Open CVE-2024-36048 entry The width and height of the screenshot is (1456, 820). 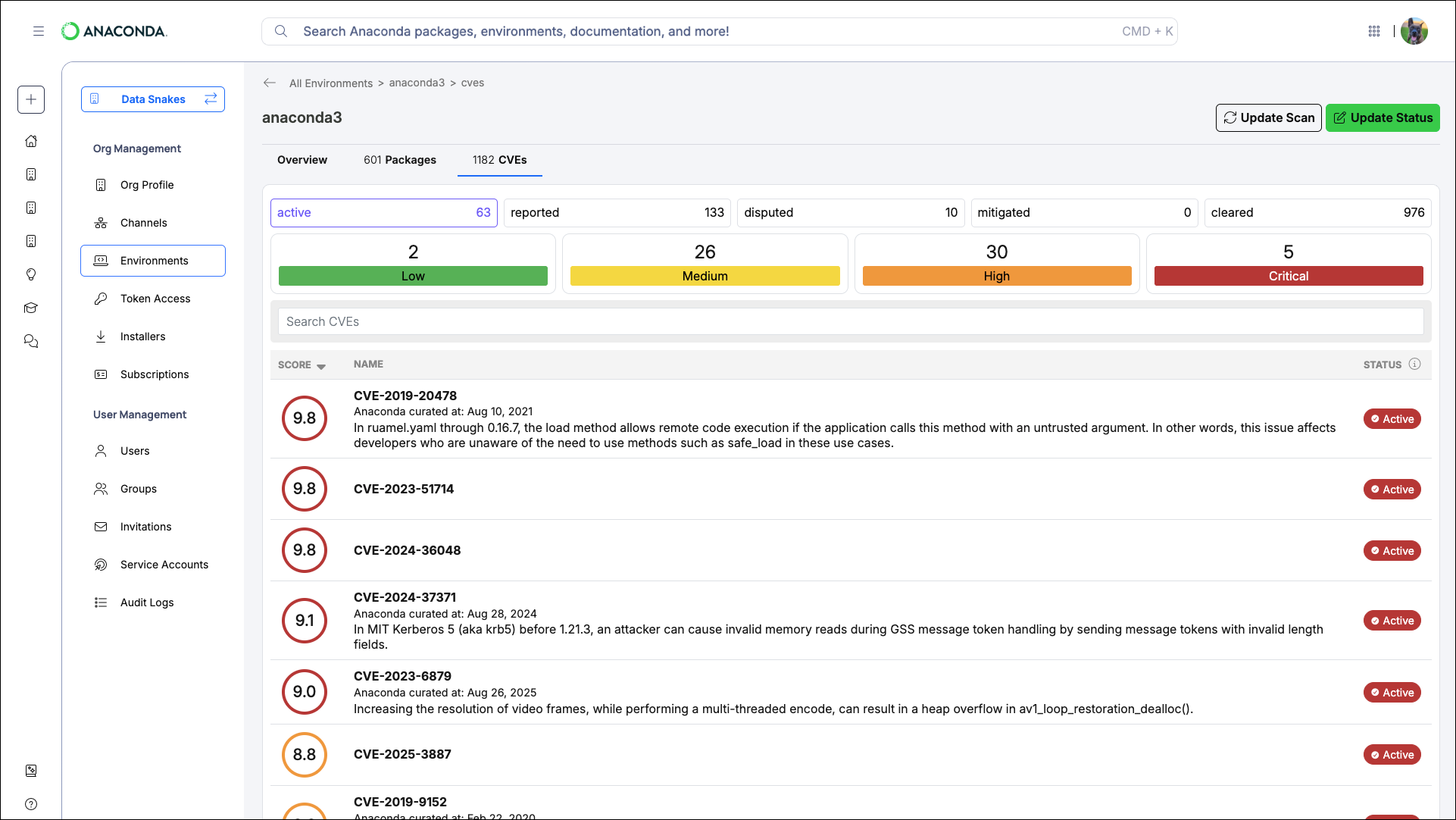click(407, 550)
